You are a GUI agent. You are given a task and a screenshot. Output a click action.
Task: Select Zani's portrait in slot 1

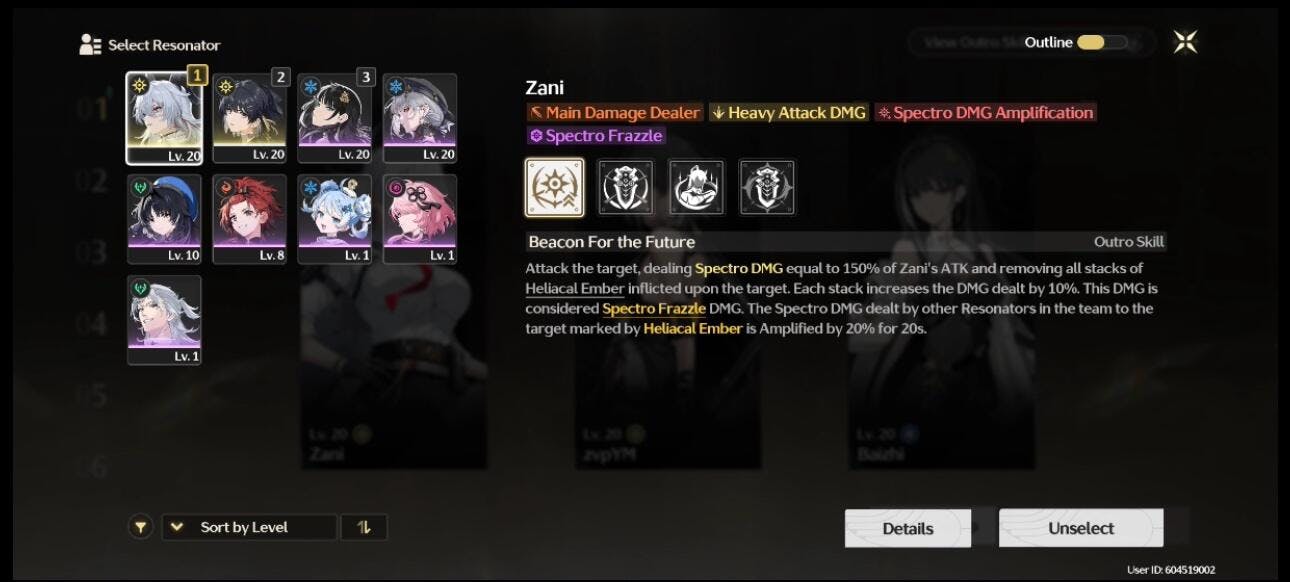pos(164,118)
